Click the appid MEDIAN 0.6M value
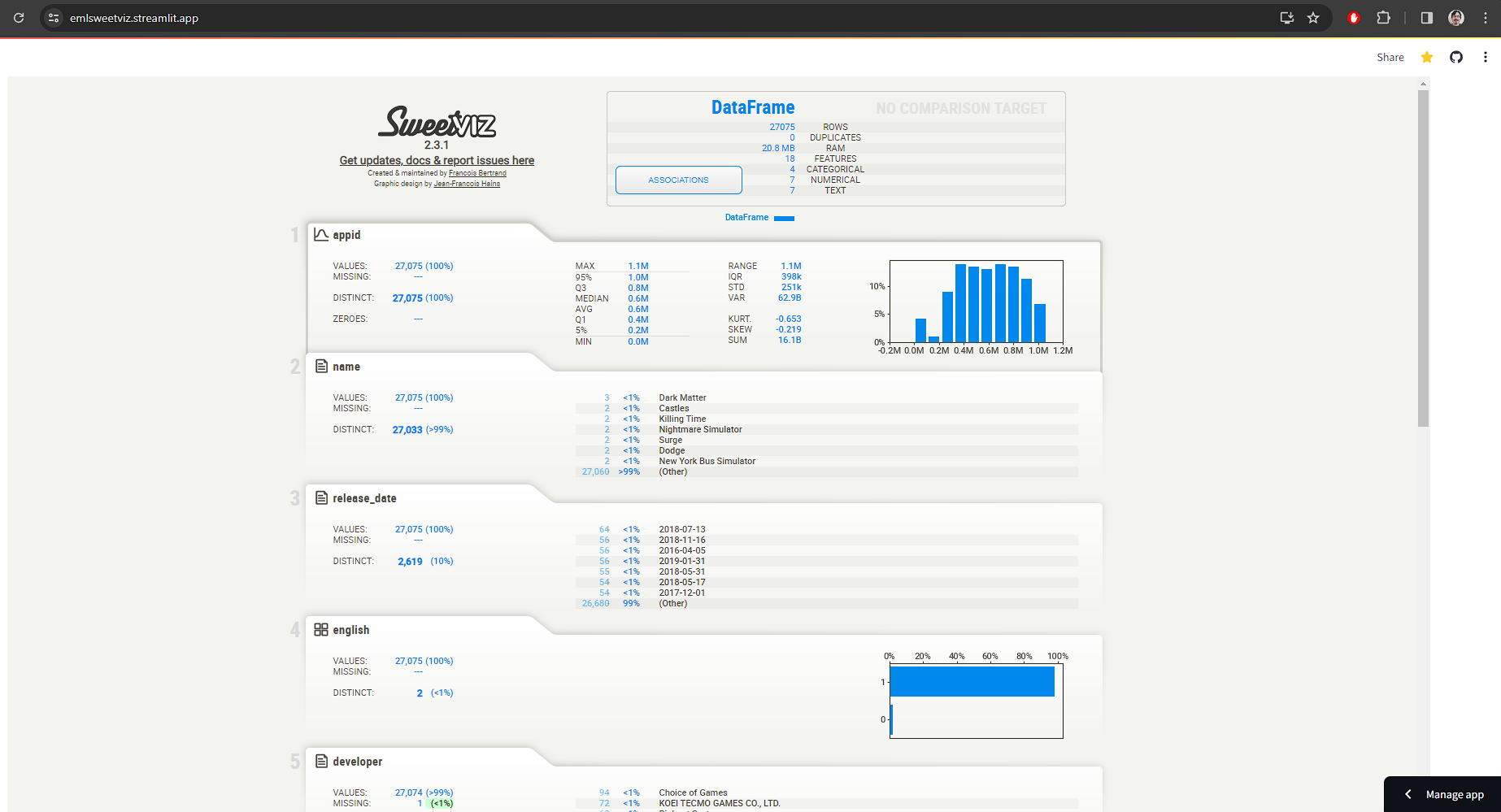 click(638, 298)
